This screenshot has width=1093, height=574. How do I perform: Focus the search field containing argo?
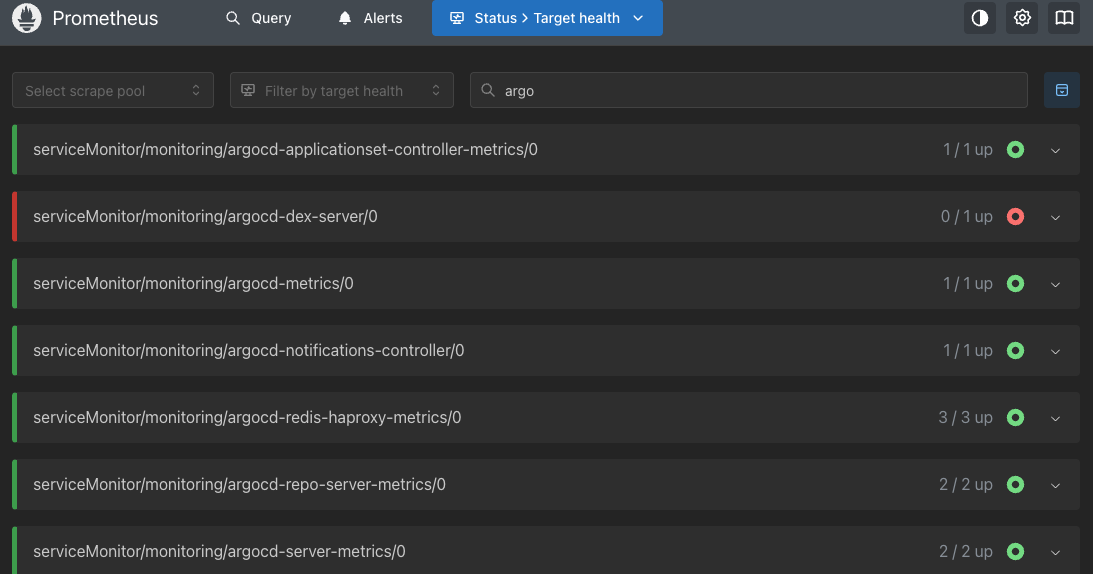click(x=749, y=90)
